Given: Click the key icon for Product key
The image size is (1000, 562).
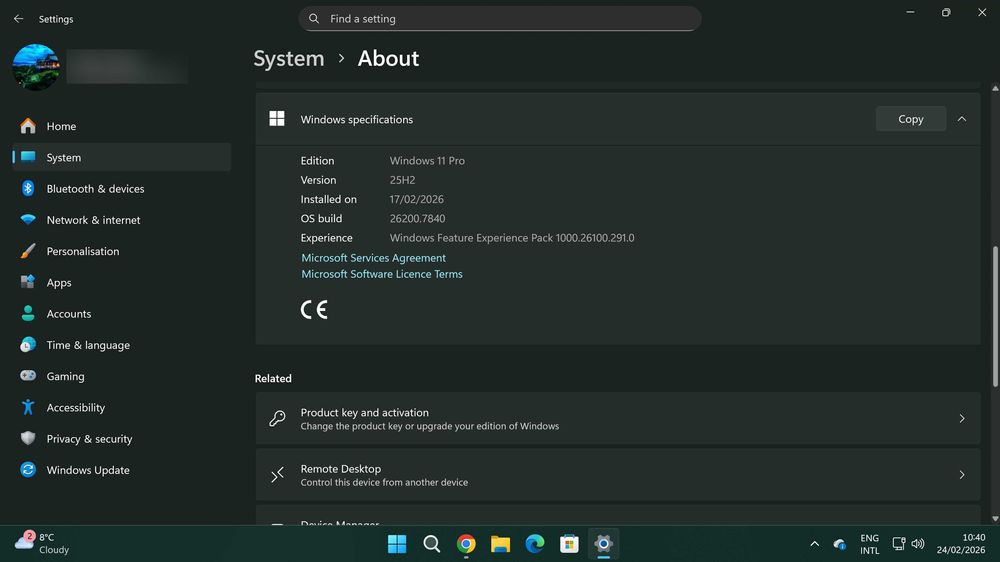Looking at the screenshot, I should (277, 418).
